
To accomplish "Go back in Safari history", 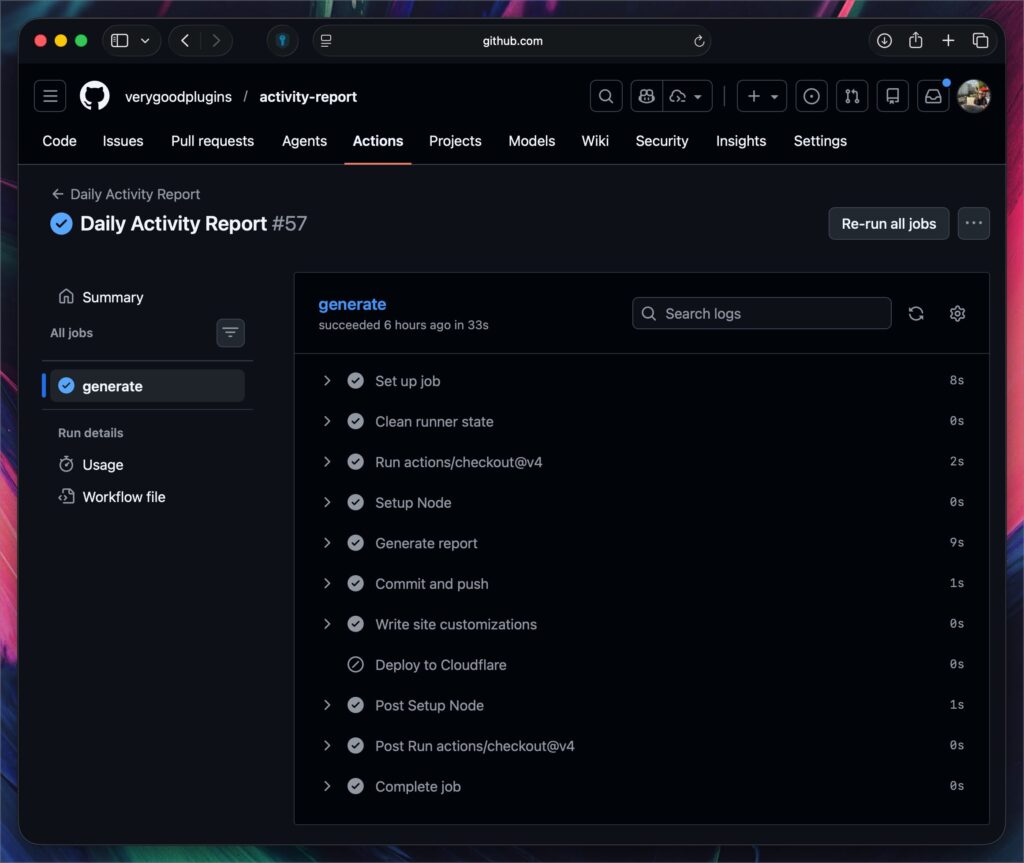I will (x=185, y=41).
